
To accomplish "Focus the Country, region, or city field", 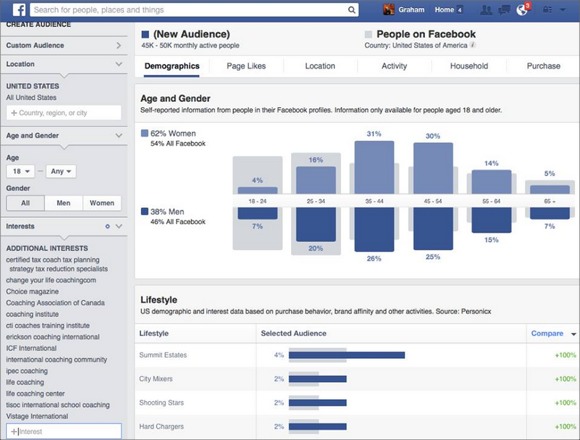I will pos(64,113).
